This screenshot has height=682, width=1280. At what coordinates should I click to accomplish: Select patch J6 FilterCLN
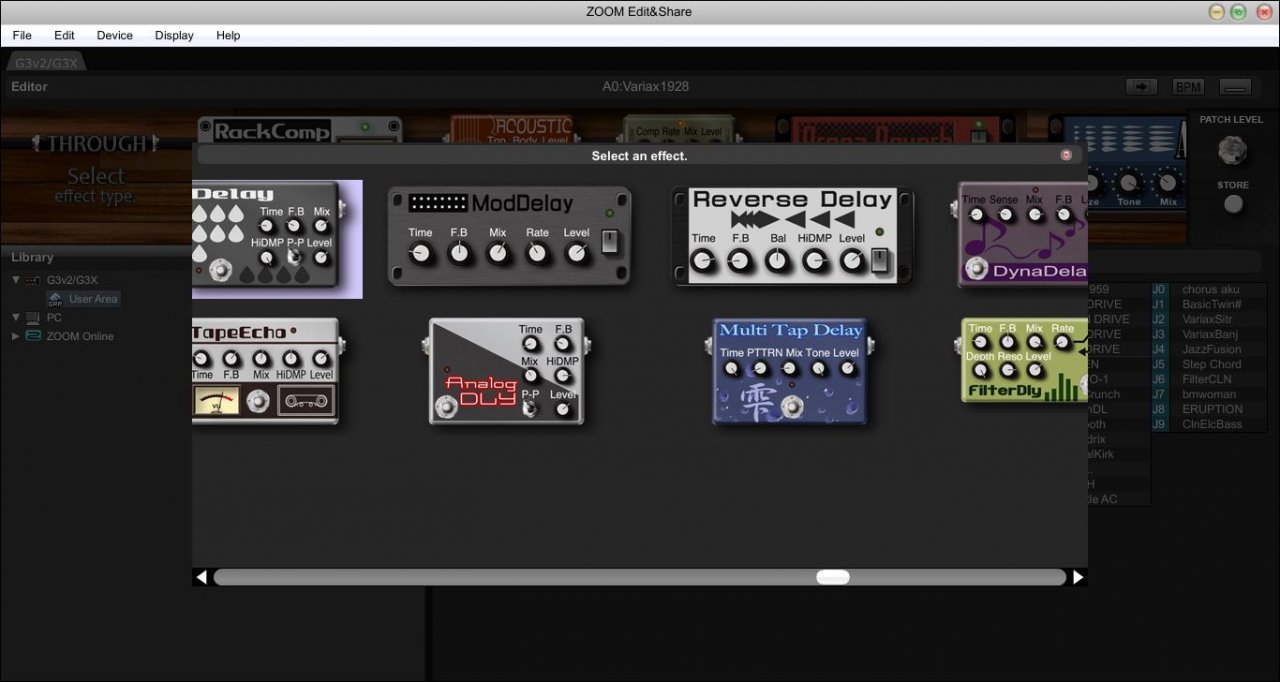click(x=1209, y=379)
